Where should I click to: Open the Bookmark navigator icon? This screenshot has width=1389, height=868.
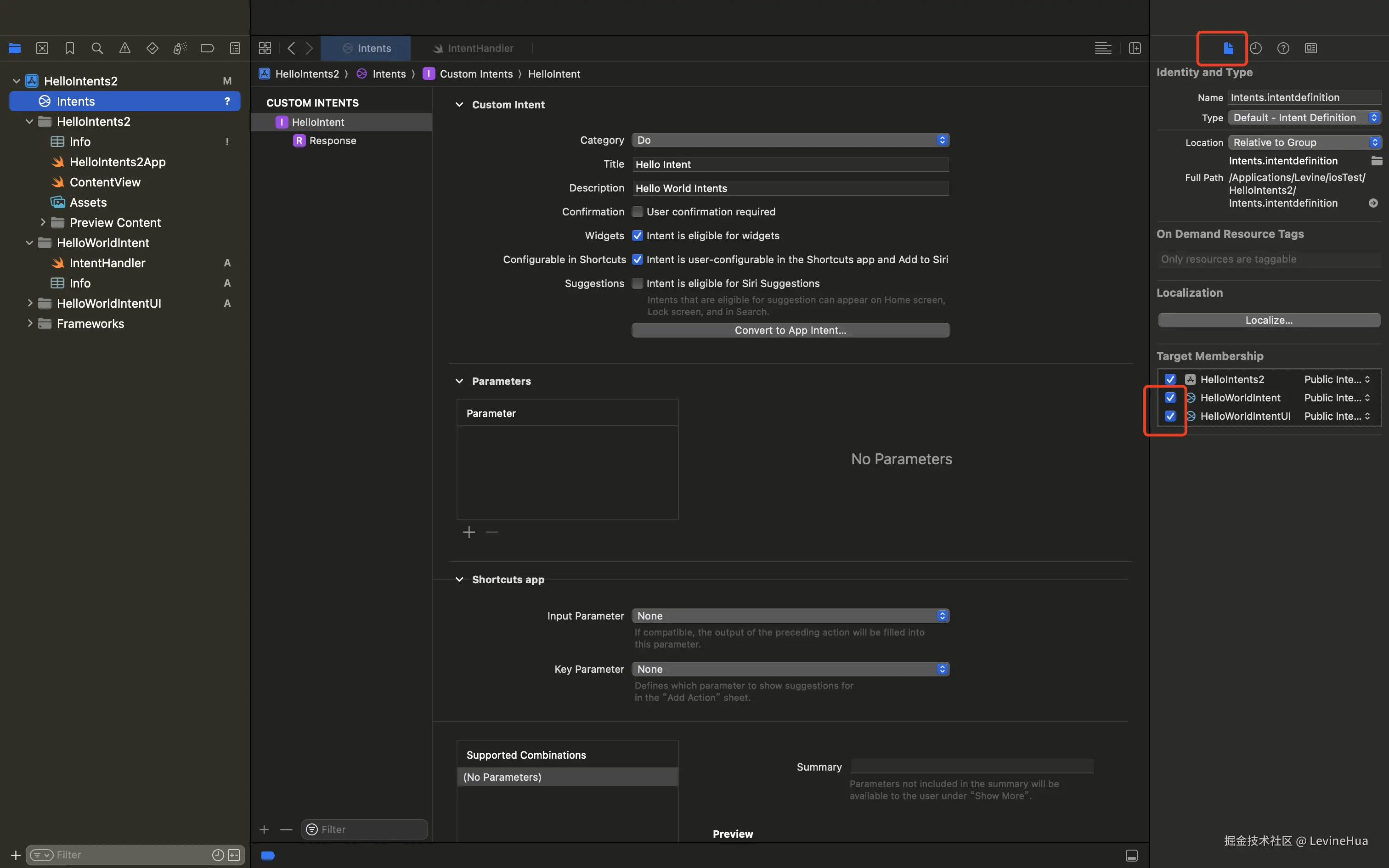(69, 48)
